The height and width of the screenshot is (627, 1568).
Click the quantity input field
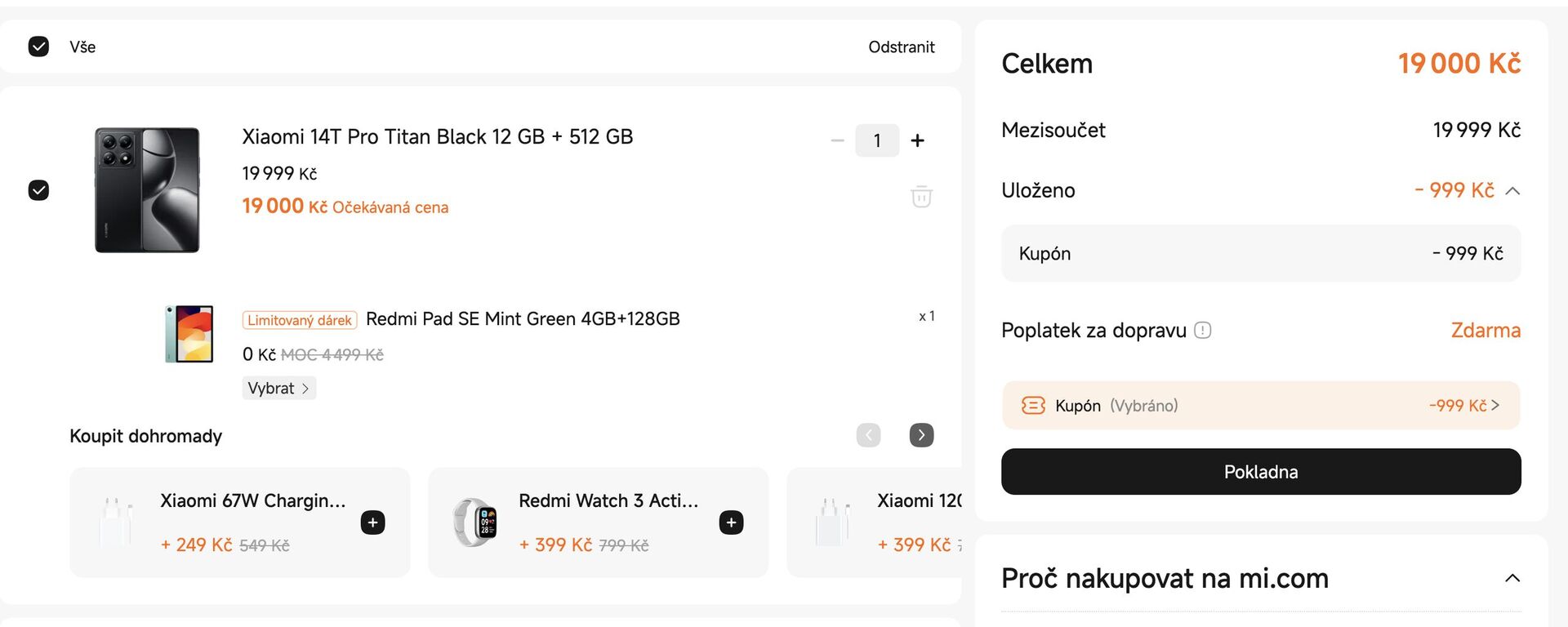point(876,140)
